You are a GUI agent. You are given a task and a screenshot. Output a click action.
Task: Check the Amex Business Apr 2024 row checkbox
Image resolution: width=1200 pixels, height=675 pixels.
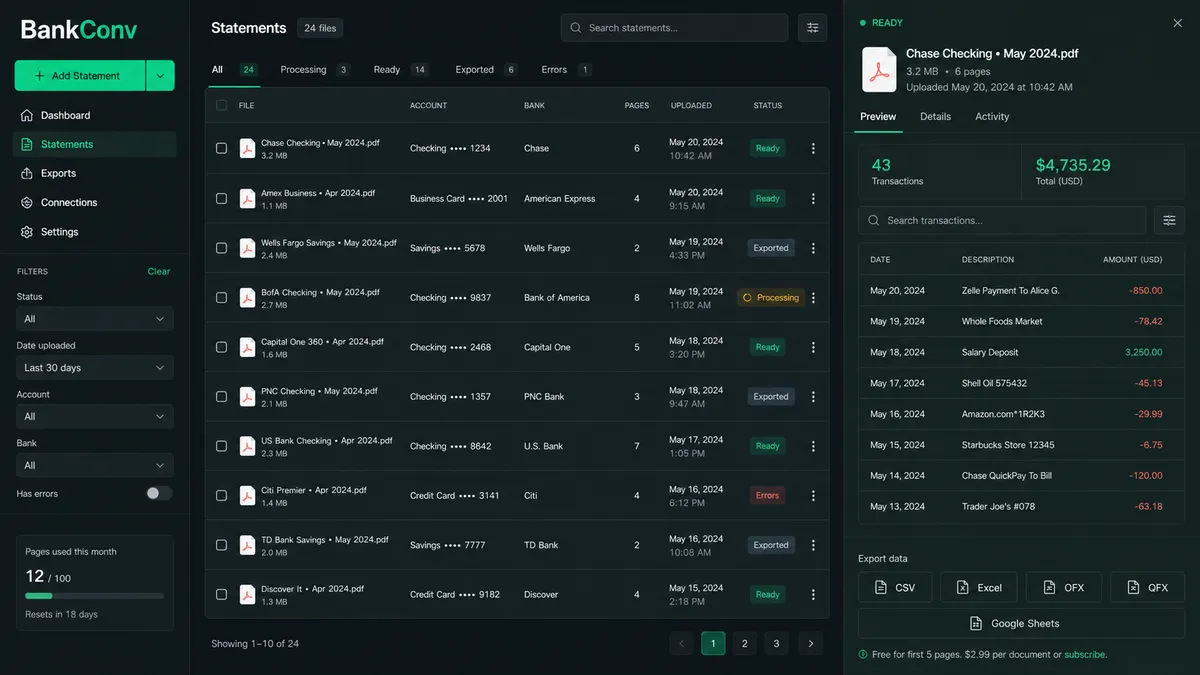222,198
